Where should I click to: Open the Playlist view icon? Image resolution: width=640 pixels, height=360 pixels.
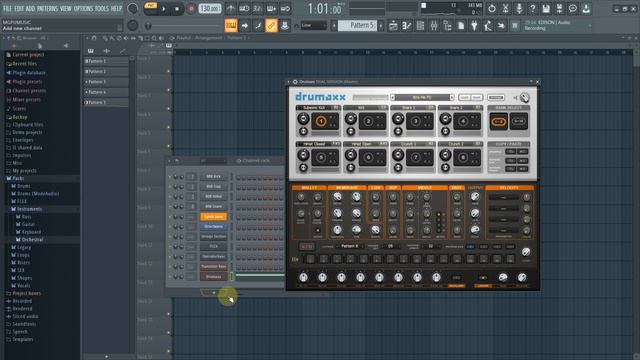click(x=393, y=26)
